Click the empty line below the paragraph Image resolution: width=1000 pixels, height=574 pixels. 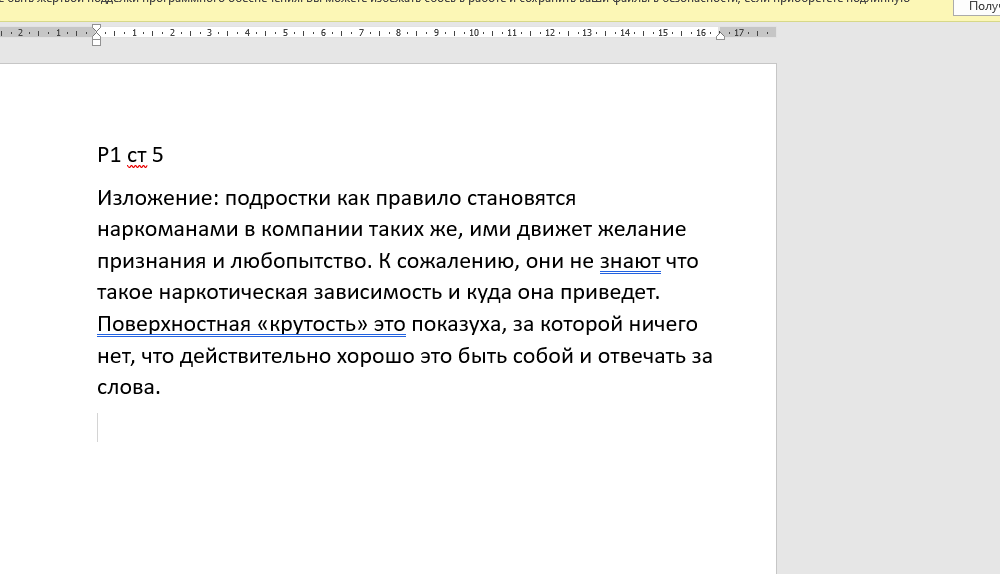300,428
